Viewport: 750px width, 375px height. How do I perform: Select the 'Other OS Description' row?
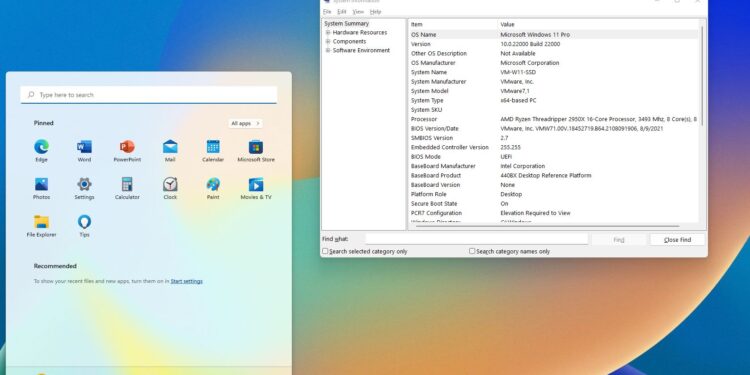[x=554, y=54]
